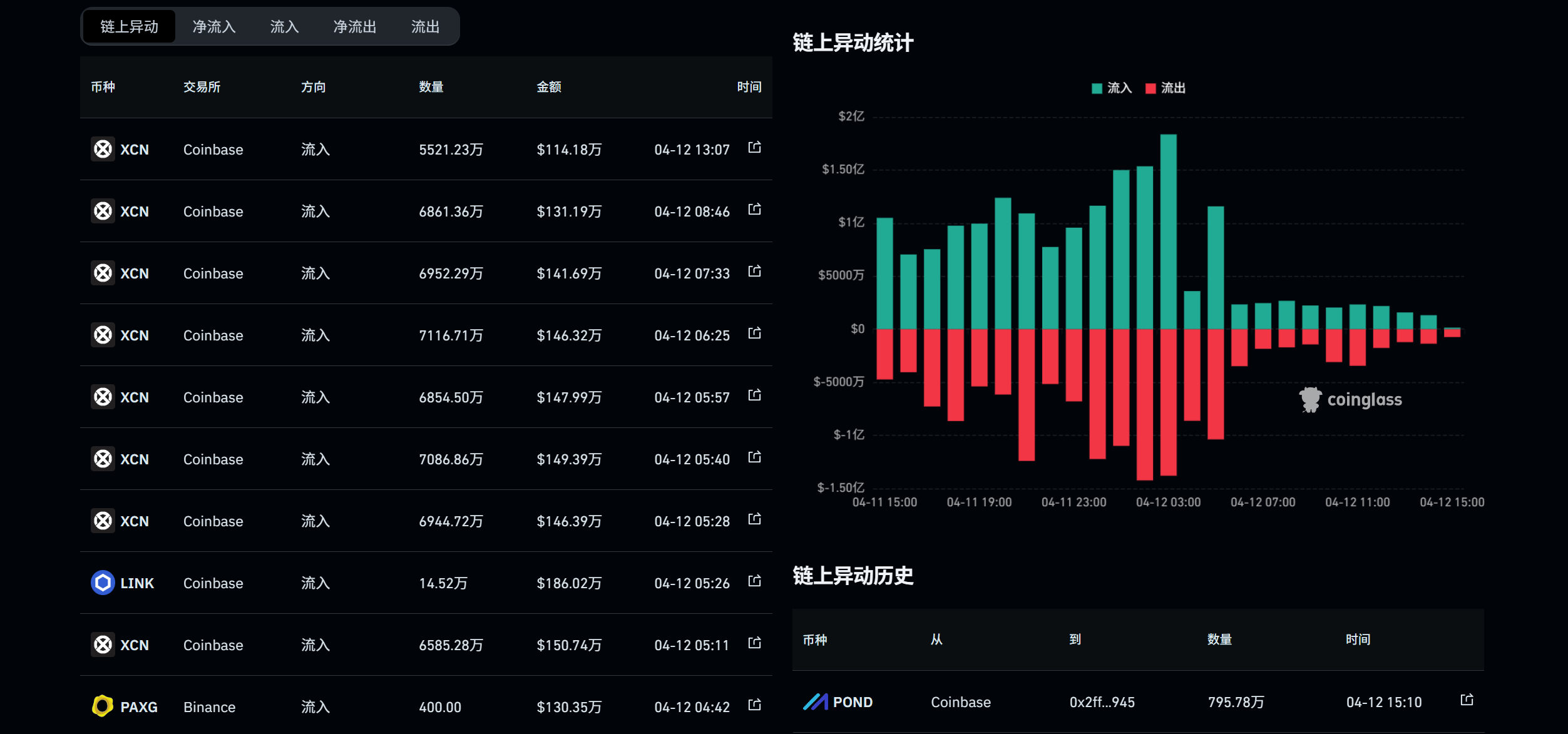1568x734 pixels.
Task: Select the 链上异动 tab
Action: point(129,27)
